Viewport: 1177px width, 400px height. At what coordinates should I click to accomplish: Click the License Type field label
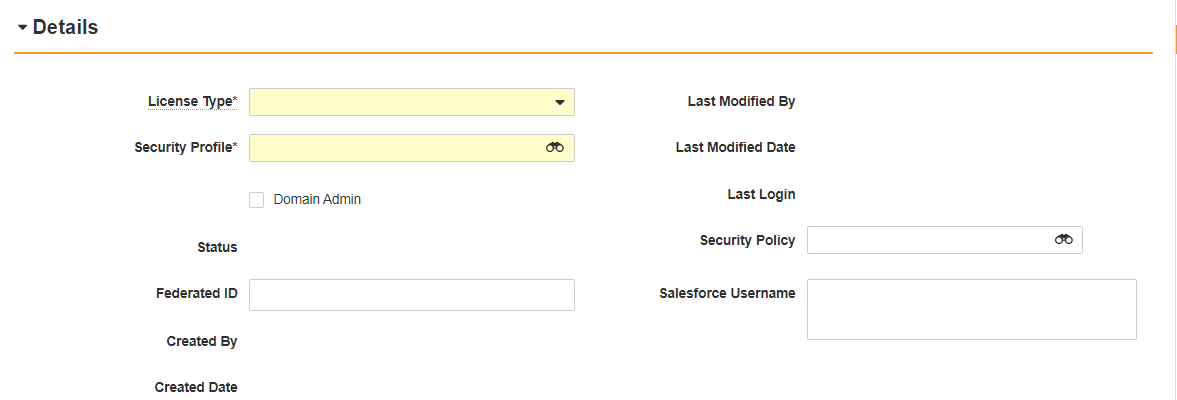tap(190, 101)
